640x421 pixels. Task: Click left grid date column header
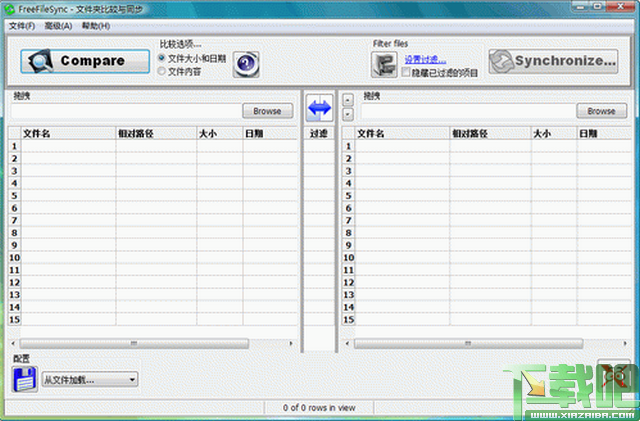(x=270, y=133)
